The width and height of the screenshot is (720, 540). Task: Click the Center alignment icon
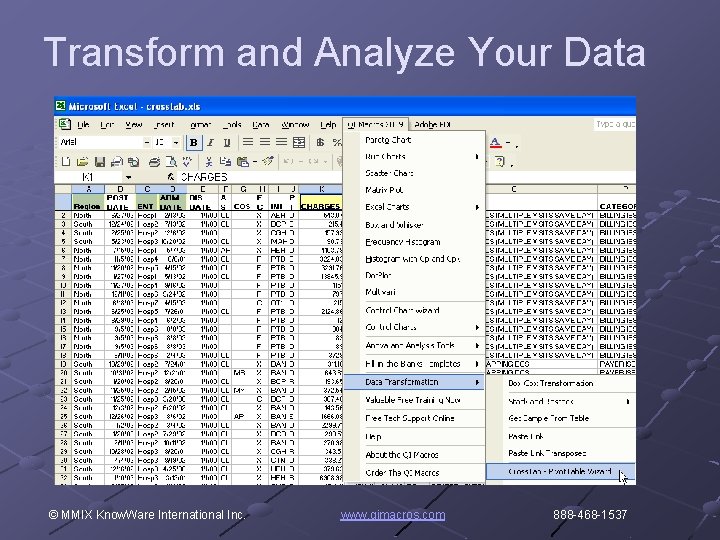tap(265, 142)
